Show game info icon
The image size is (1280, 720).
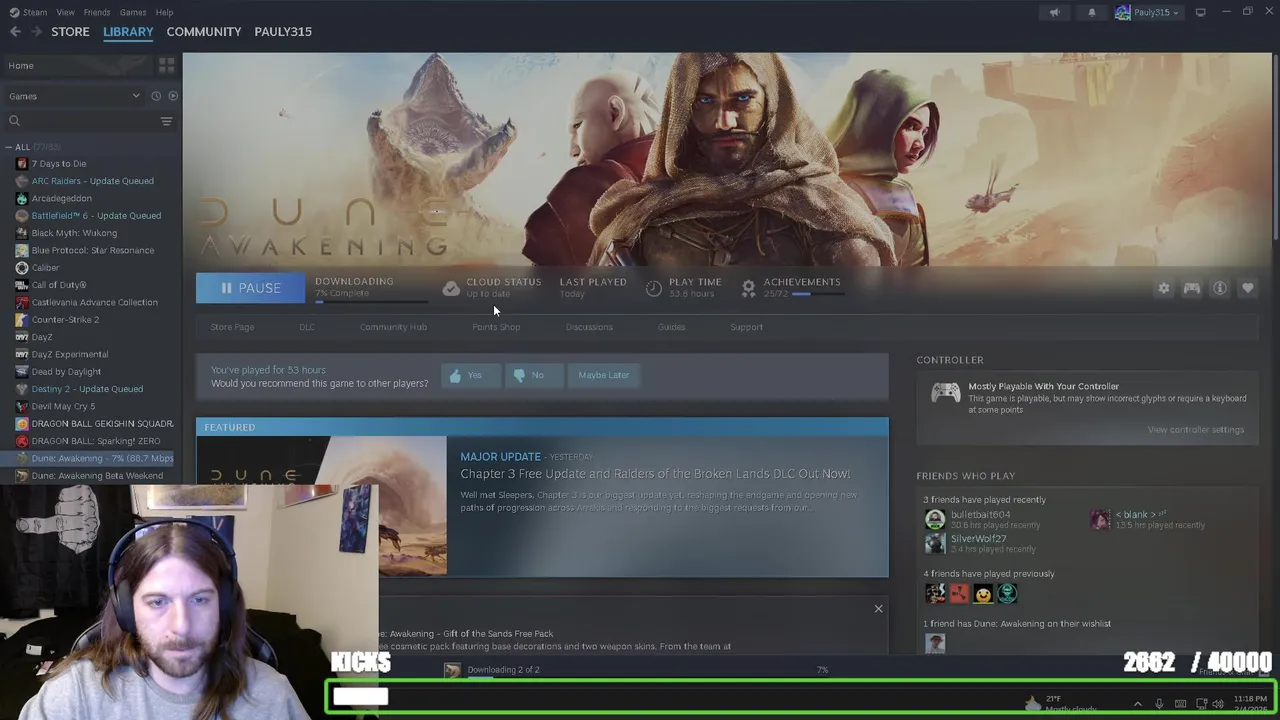(x=1220, y=288)
